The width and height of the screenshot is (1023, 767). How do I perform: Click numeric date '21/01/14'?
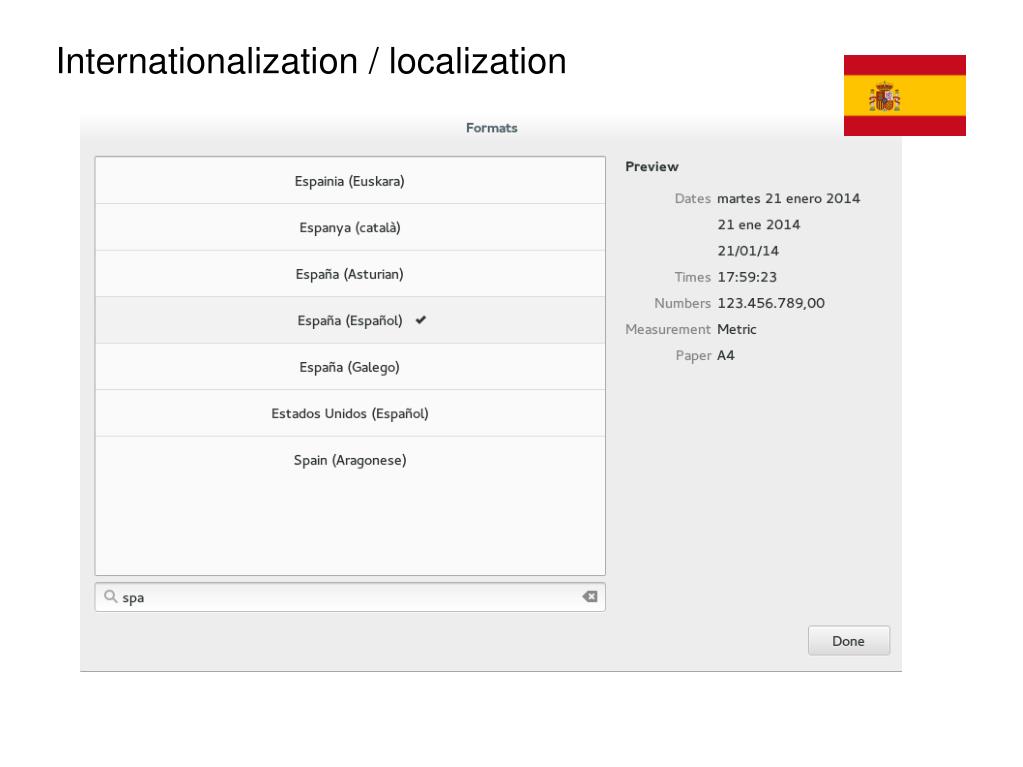coord(748,250)
